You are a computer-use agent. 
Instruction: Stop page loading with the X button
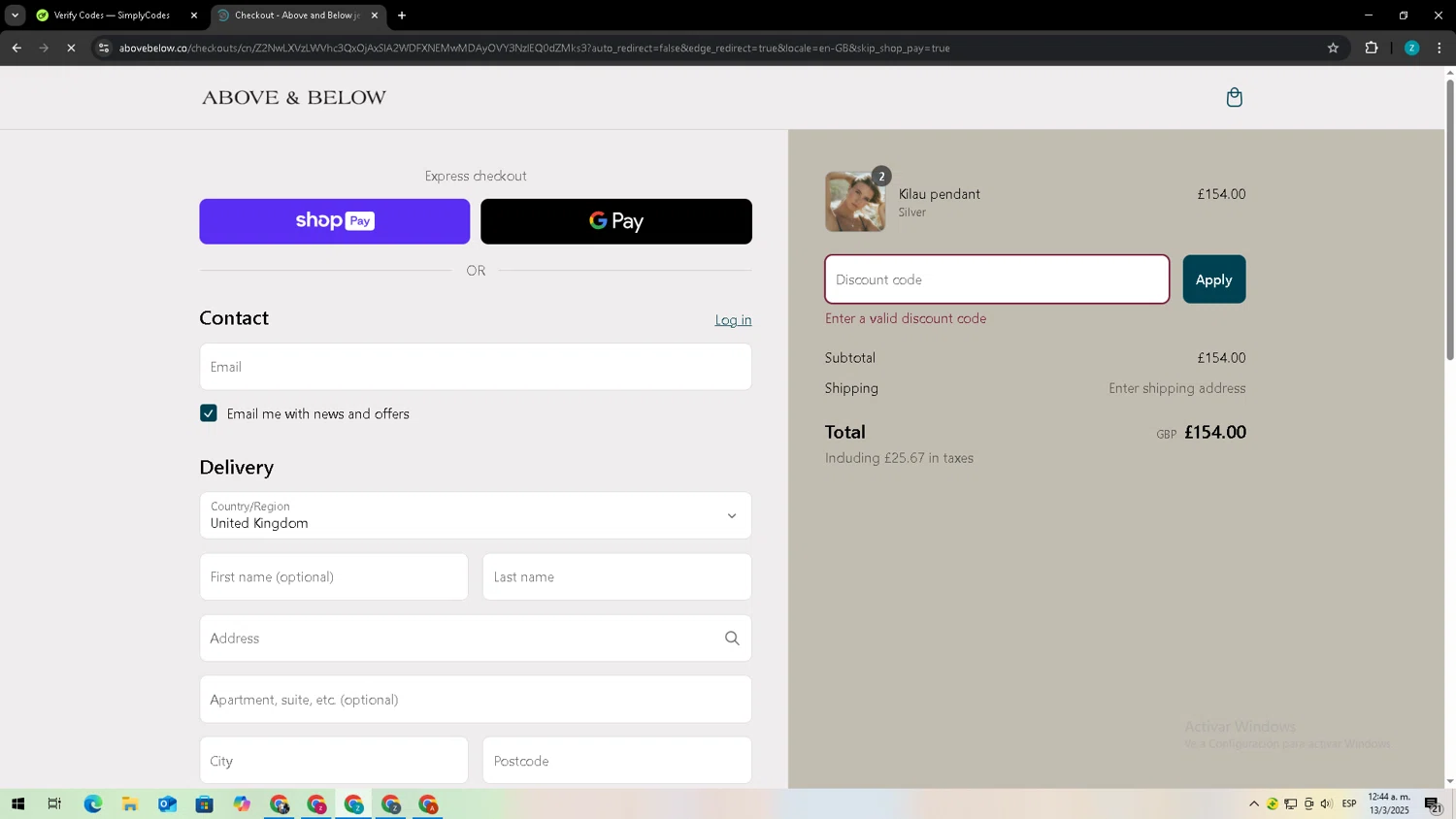tap(71, 48)
